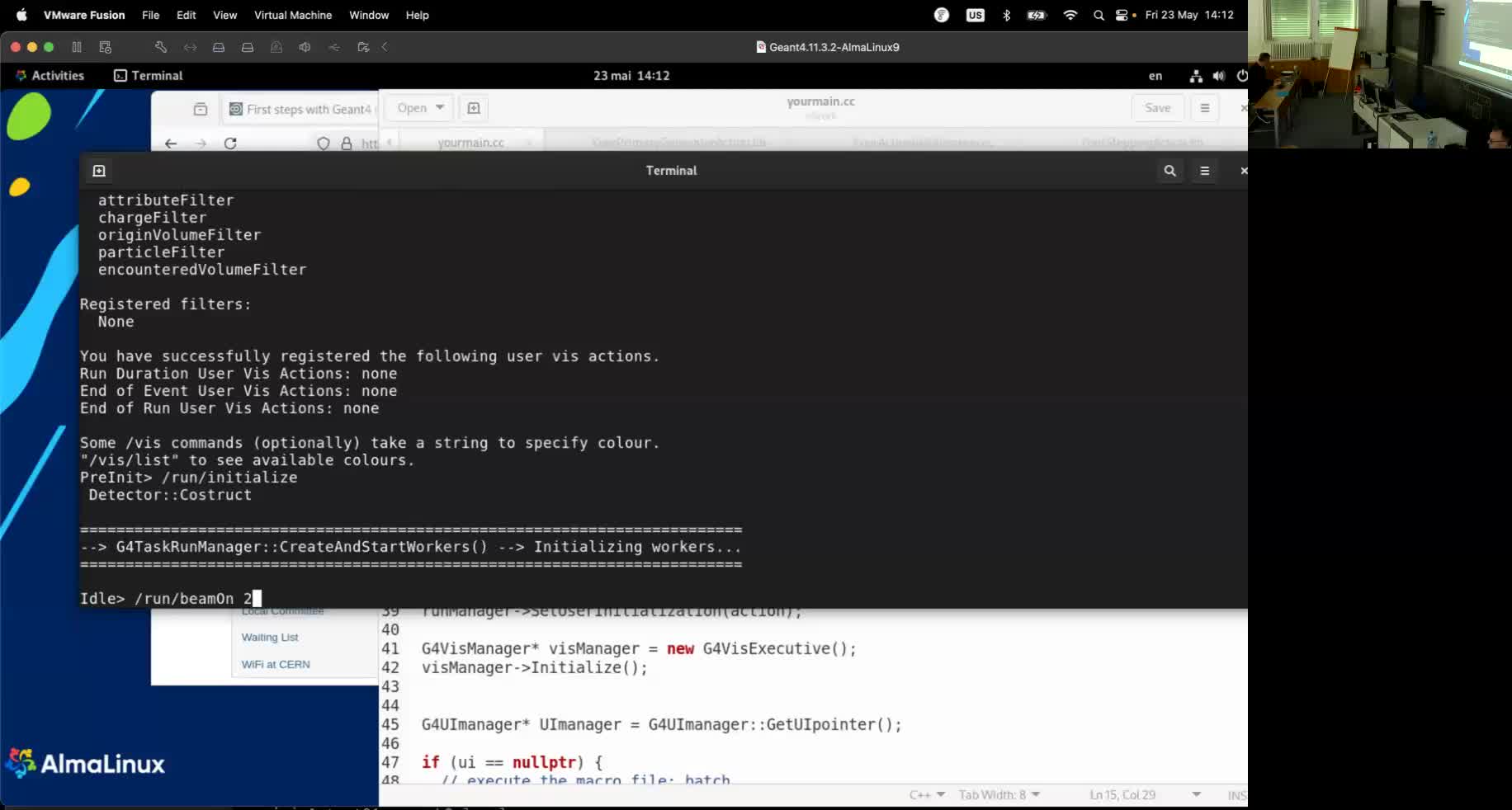Click the wrench settings icon in VMware toolbar
Screen dimensions: 1512x810
tap(160, 47)
